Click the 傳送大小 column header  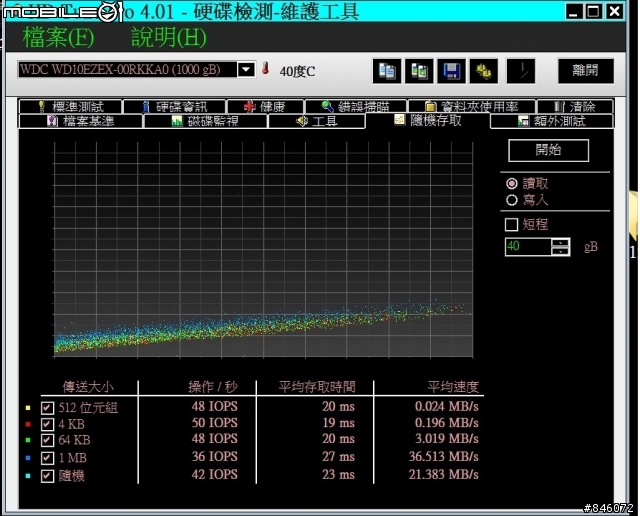(88, 387)
